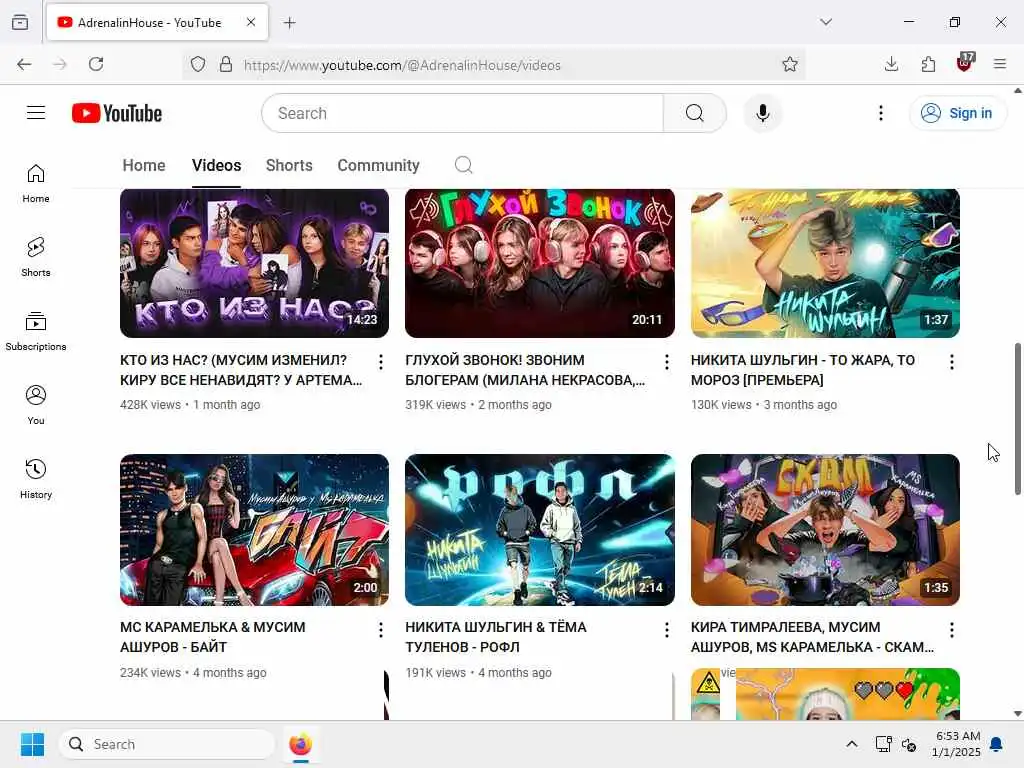The image size is (1024, 768).
Task: Open the Глухой Звонок video thumbnail
Action: (x=539, y=263)
